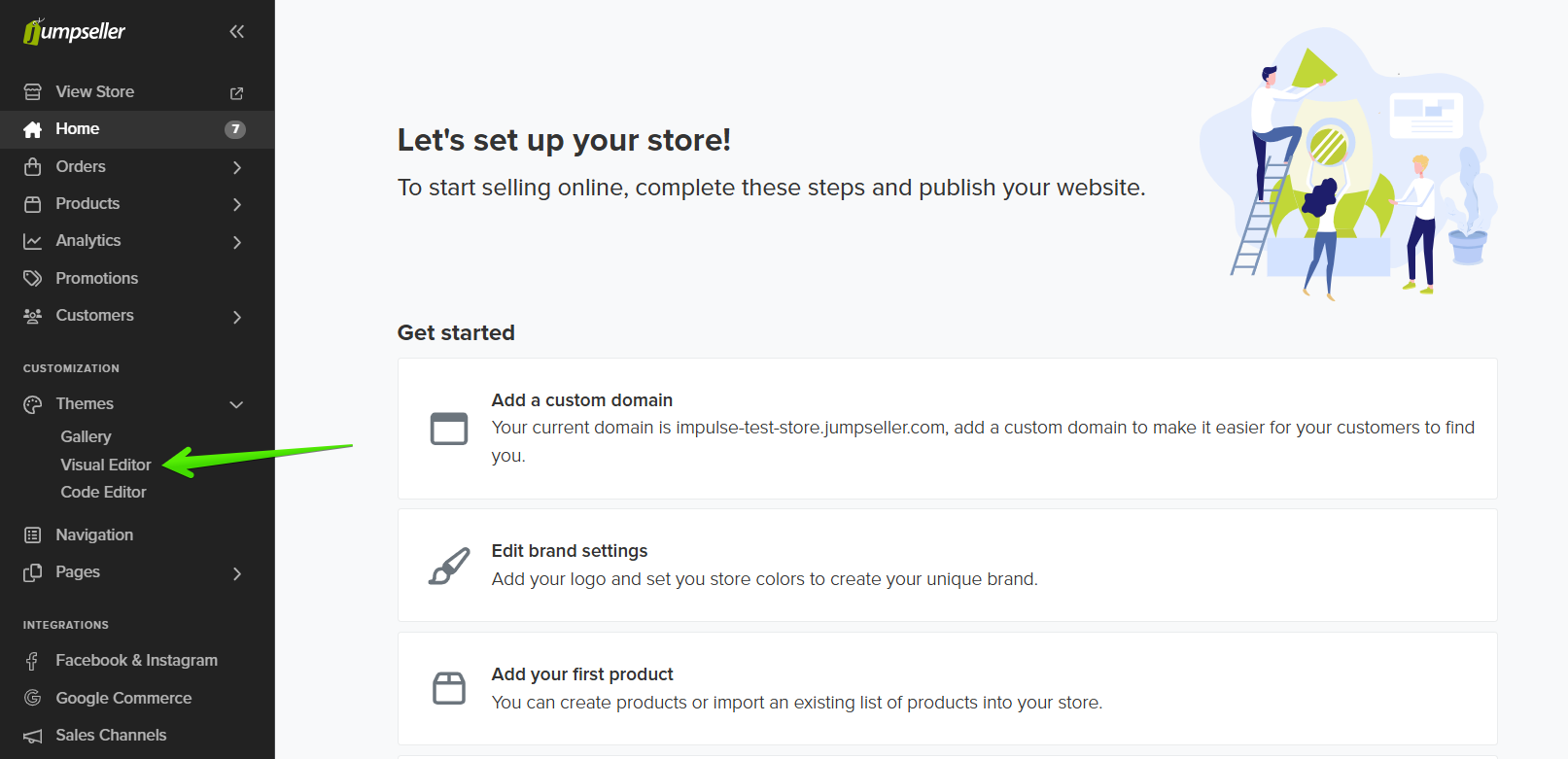Screen dimensions: 1568x759
Task: Click the Analytics chart icon
Action: coord(33,241)
